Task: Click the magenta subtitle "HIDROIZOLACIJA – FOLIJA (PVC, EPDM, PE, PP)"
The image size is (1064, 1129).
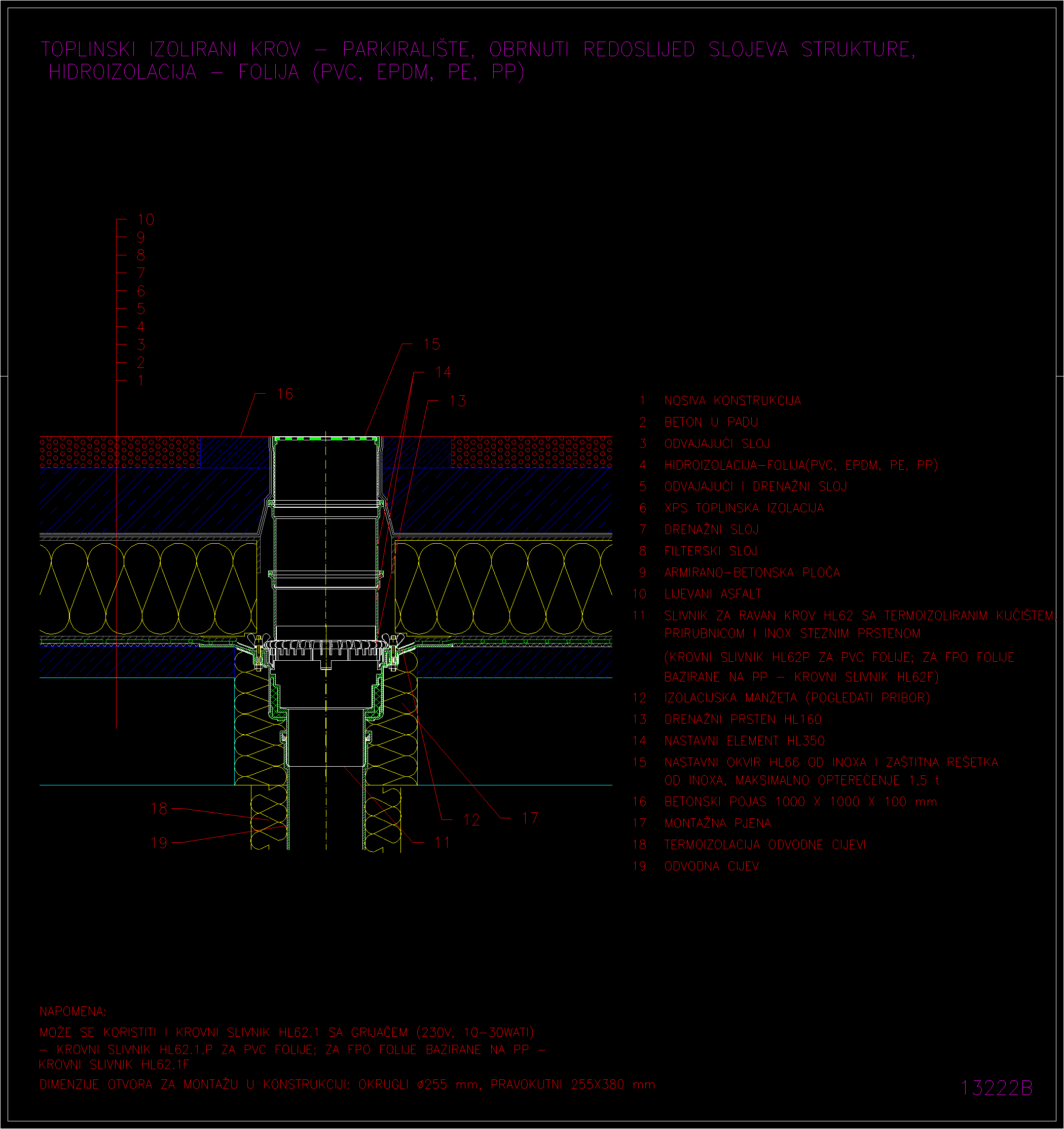Action: (286, 72)
